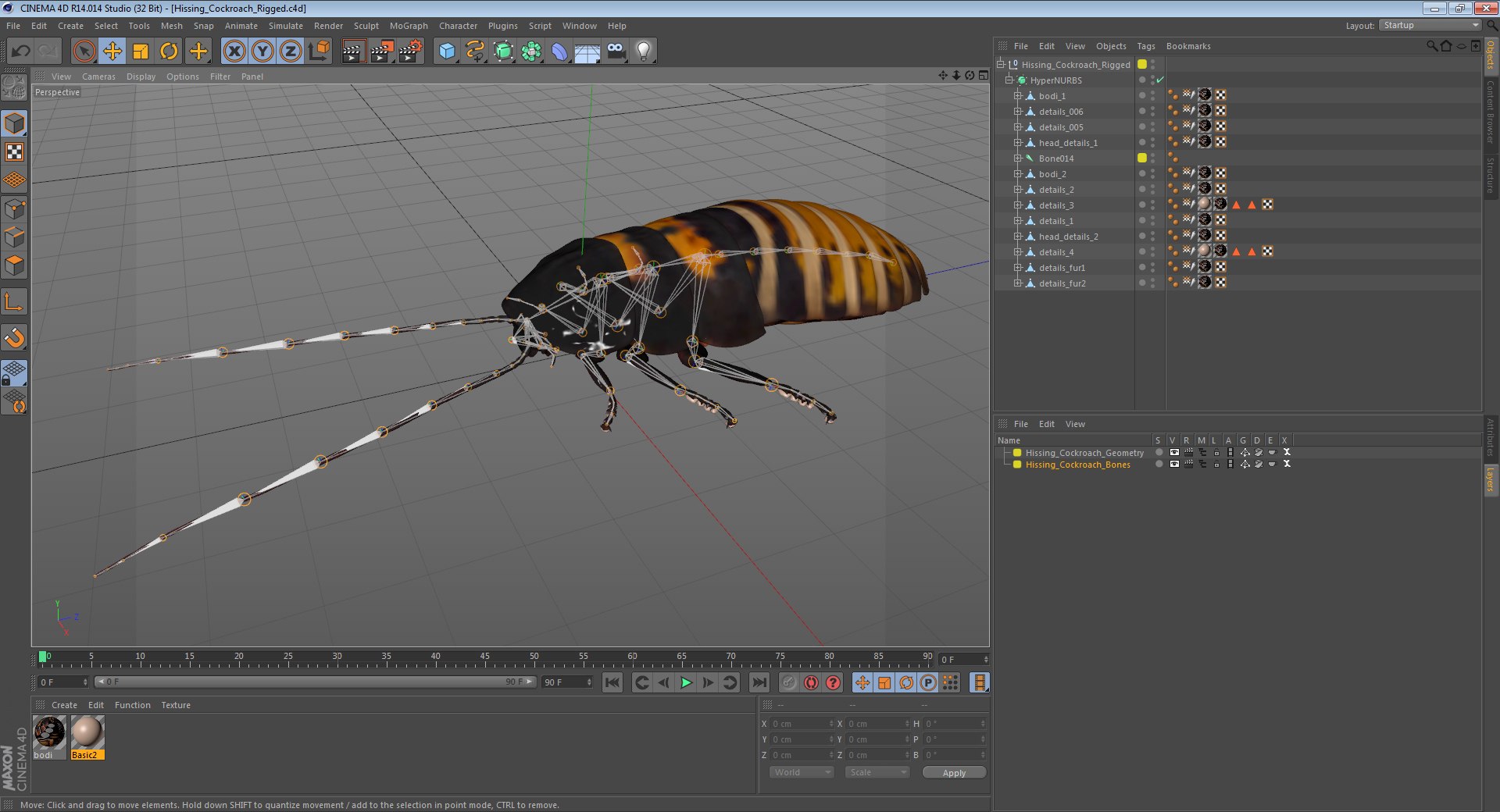
Task: Enable Points mode
Action: 15,208
